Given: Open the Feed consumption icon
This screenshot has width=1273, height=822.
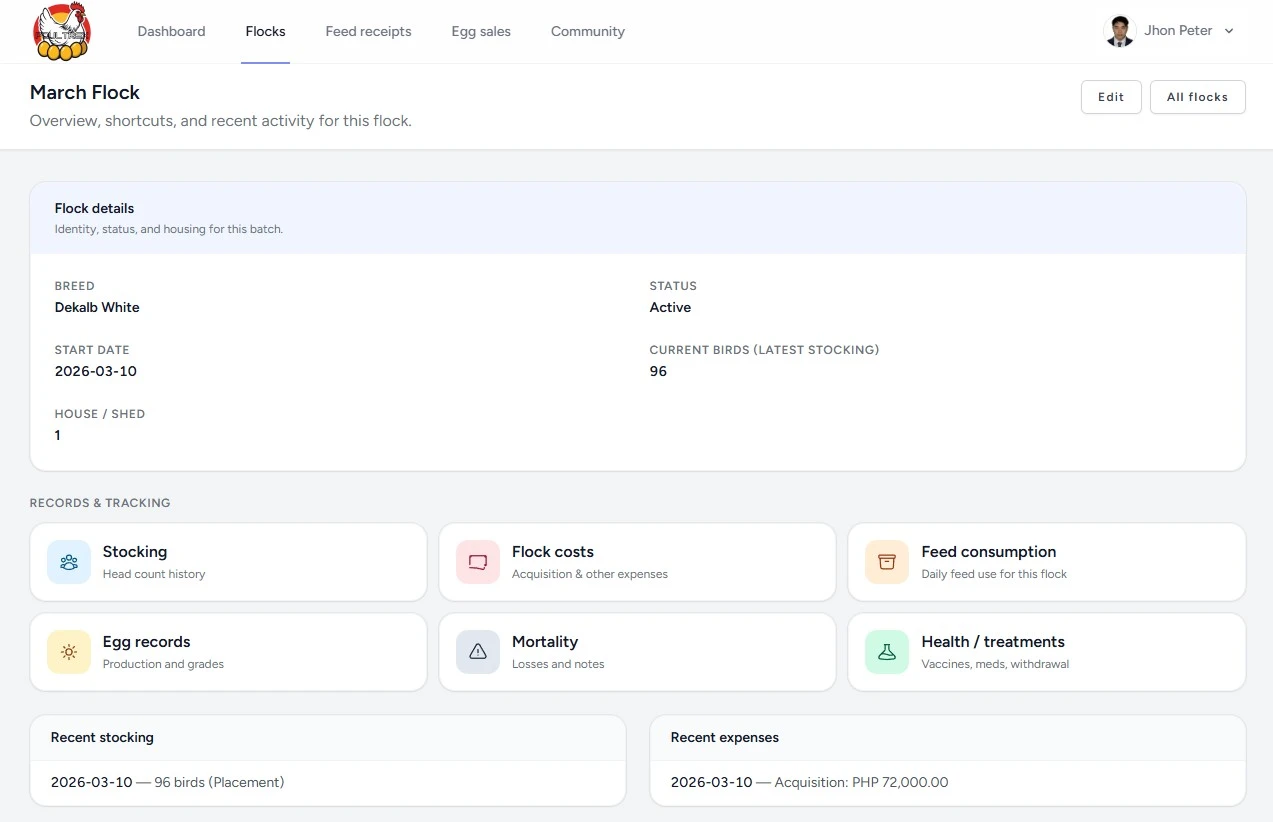Looking at the screenshot, I should coord(886,561).
